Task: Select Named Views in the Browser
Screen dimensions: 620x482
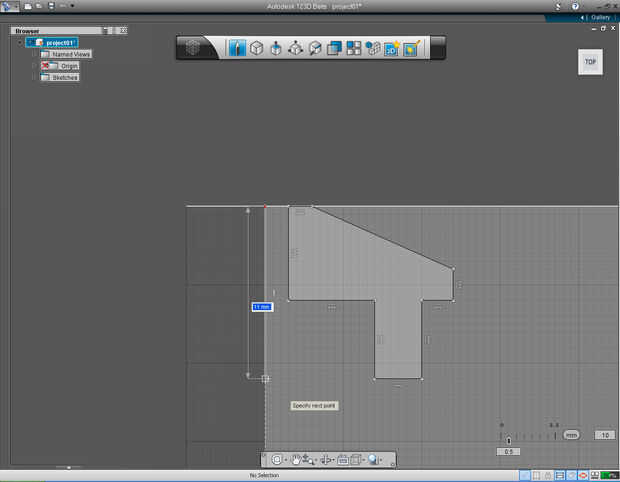Action: [x=70, y=54]
